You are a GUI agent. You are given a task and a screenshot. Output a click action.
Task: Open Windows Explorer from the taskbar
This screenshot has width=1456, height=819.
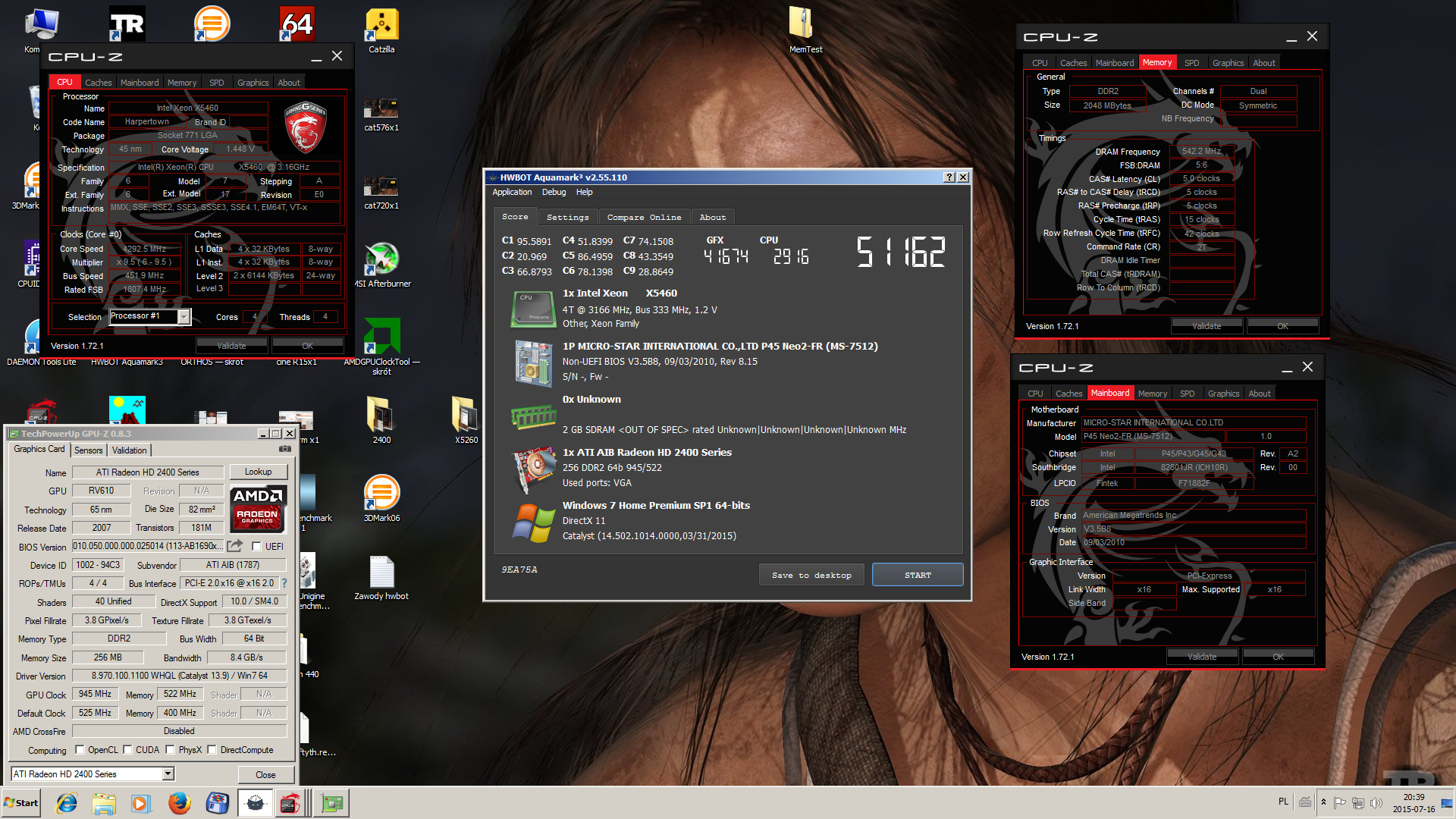104,803
